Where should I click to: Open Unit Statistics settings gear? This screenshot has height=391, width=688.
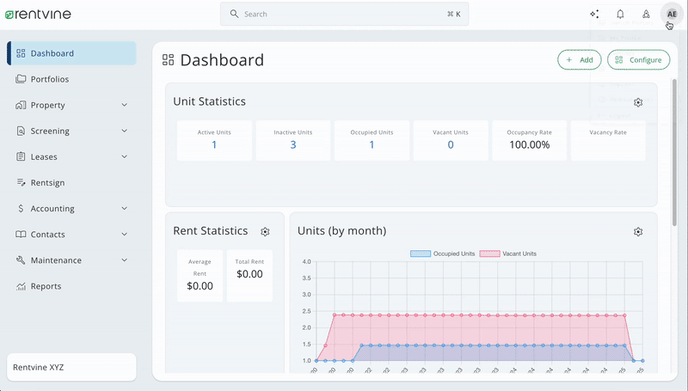tap(638, 102)
